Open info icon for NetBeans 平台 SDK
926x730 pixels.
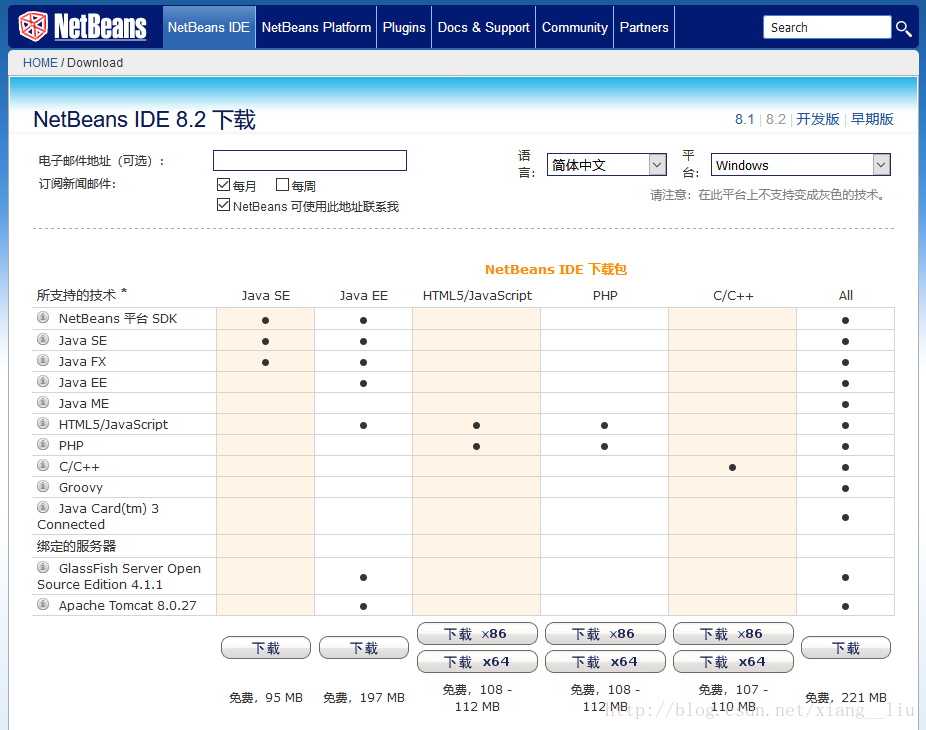pos(43,317)
